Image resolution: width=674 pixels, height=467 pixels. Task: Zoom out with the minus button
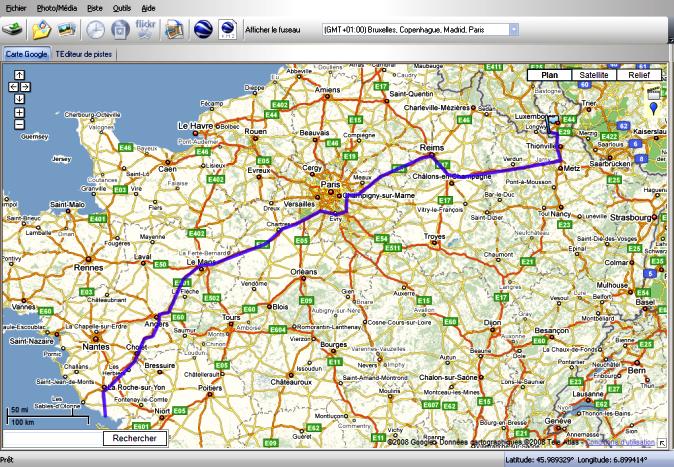[19, 125]
